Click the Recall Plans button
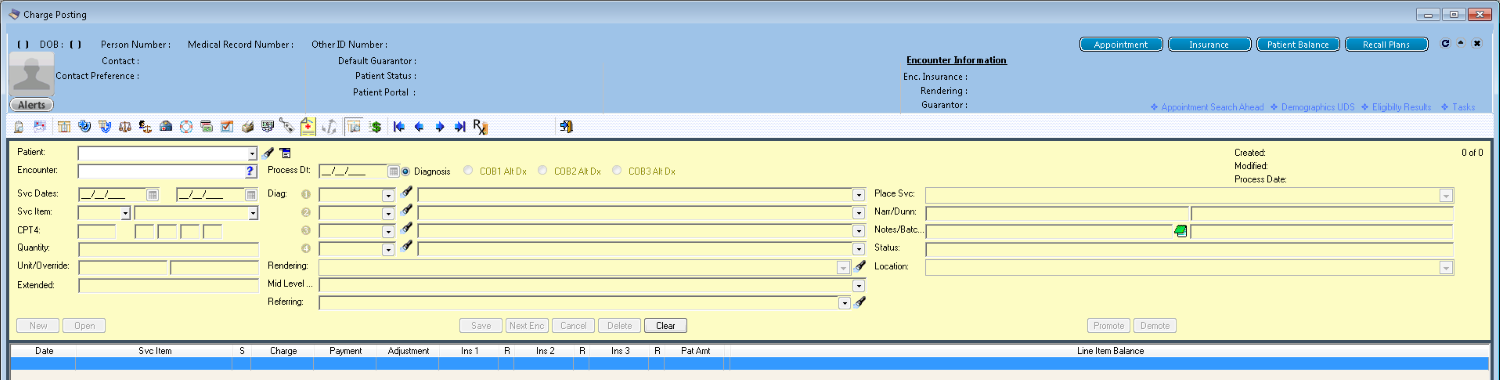 1387,44
